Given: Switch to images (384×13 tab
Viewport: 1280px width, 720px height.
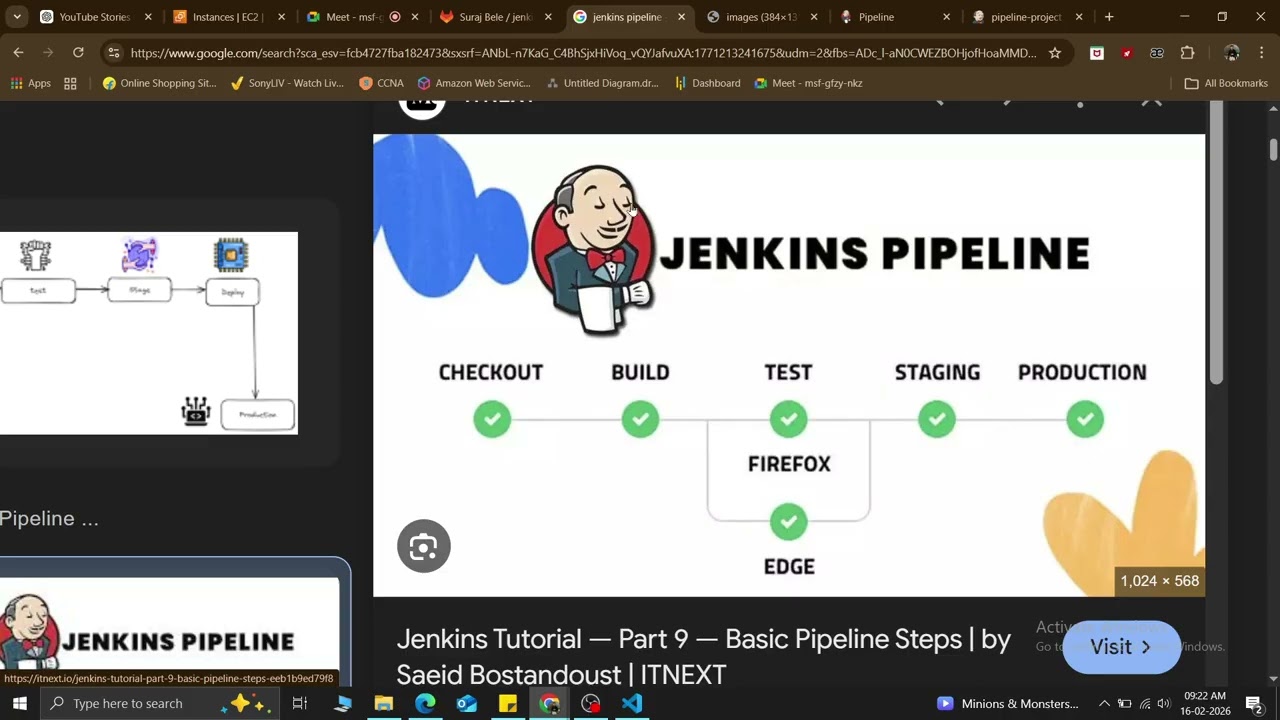Looking at the screenshot, I should click(x=762, y=17).
